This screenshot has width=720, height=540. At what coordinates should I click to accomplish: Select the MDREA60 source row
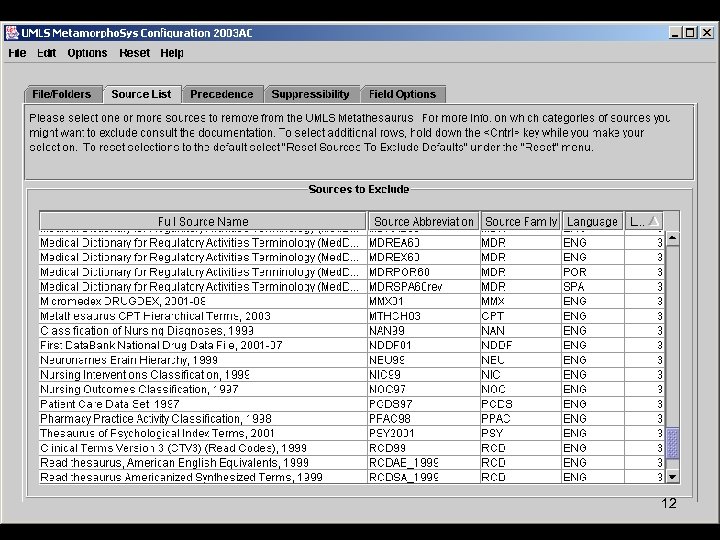coord(352,242)
